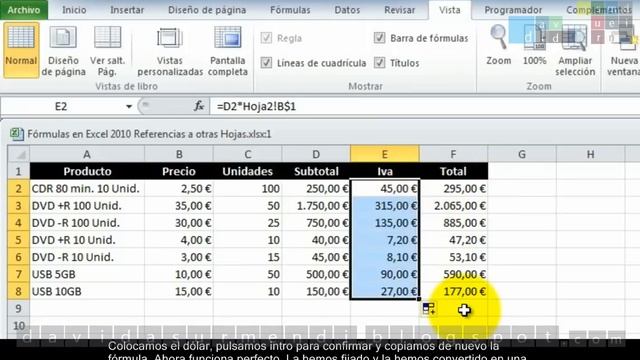Open the Auto Fill options button
The width and height of the screenshot is (640, 360).
click(x=429, y=309)
